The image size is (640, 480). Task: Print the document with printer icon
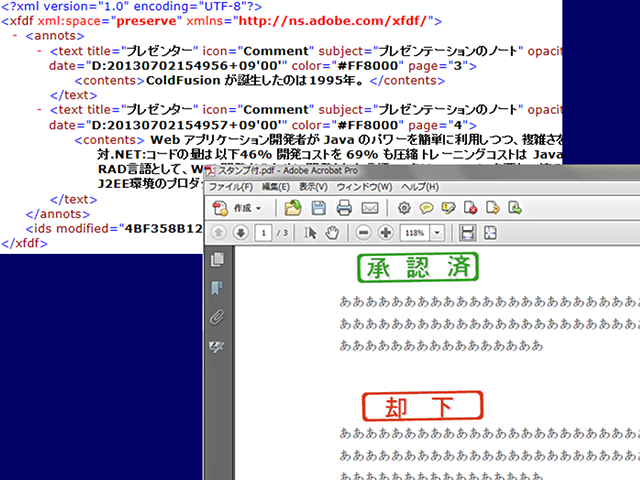(344, 208)
